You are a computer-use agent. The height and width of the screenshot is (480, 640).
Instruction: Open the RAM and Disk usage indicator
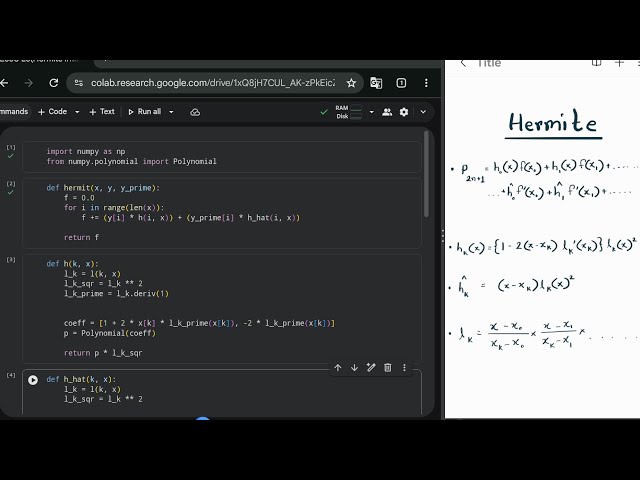point(349,112)
